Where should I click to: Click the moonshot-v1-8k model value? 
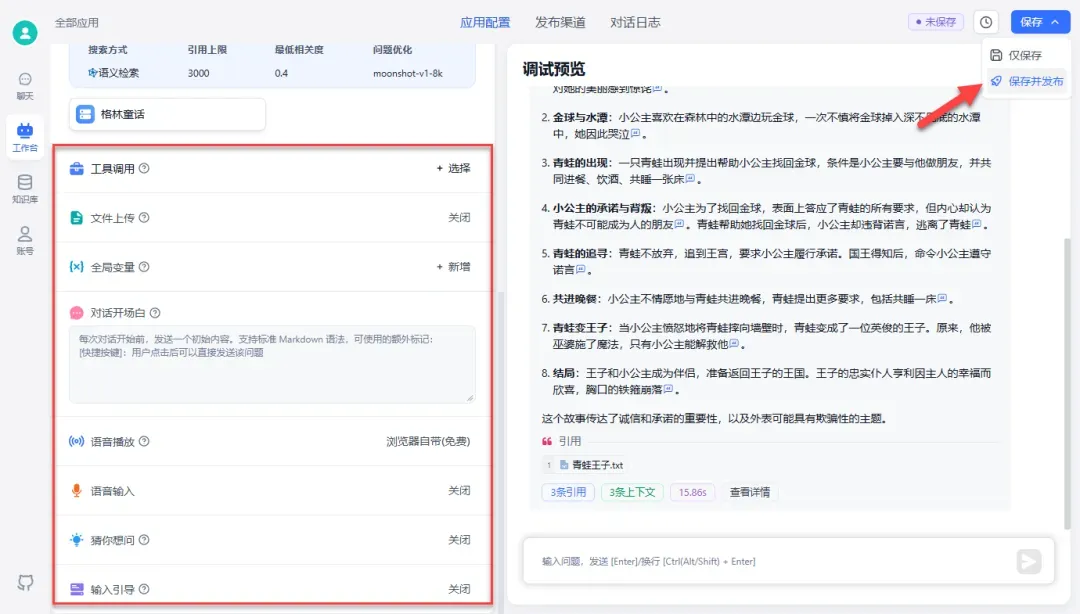(x=408, y=73)
